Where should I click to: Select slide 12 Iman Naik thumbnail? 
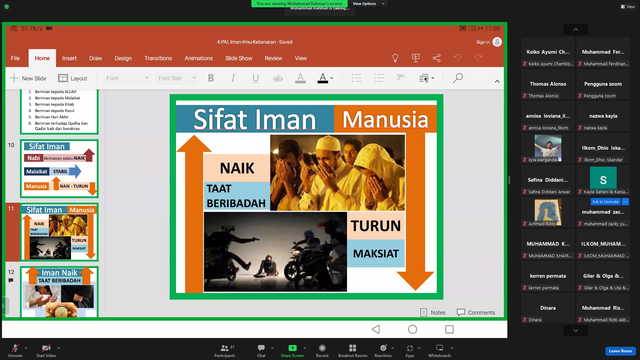[59, 292]
